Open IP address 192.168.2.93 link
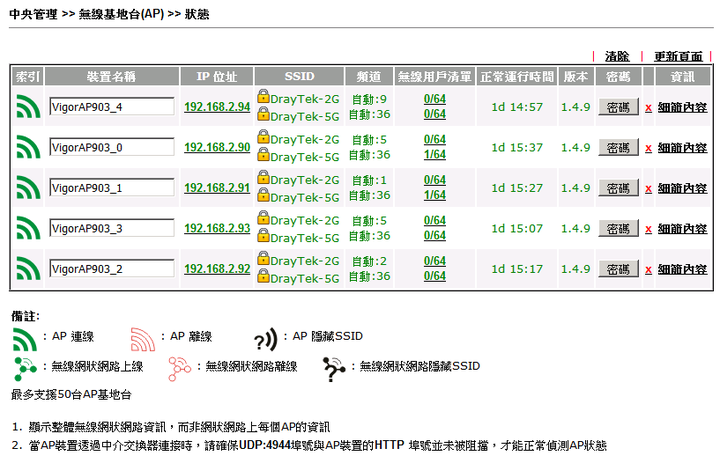 coord(217,228)
